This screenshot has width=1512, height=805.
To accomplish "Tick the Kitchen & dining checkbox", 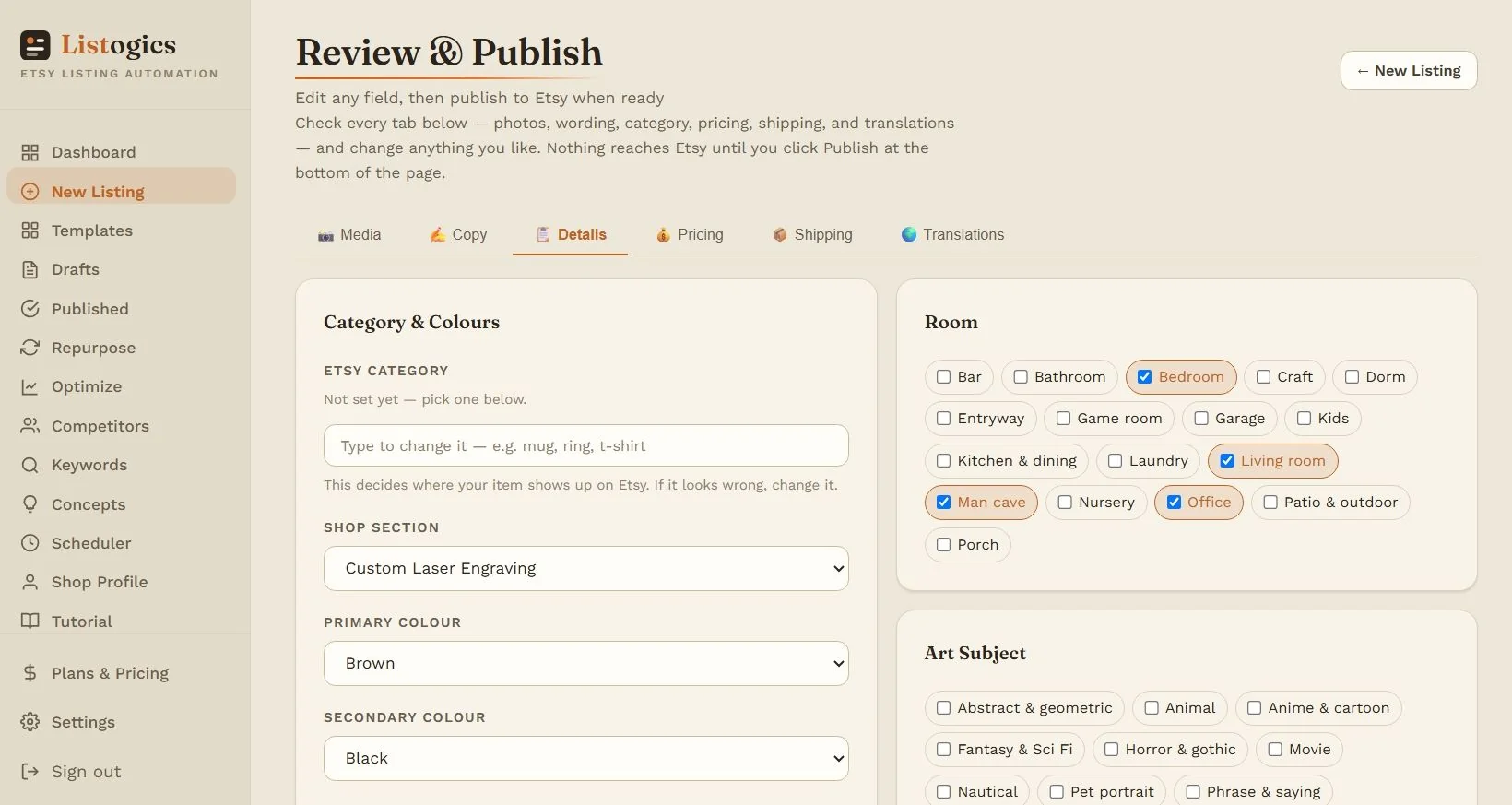I will [x=943, y=461].
